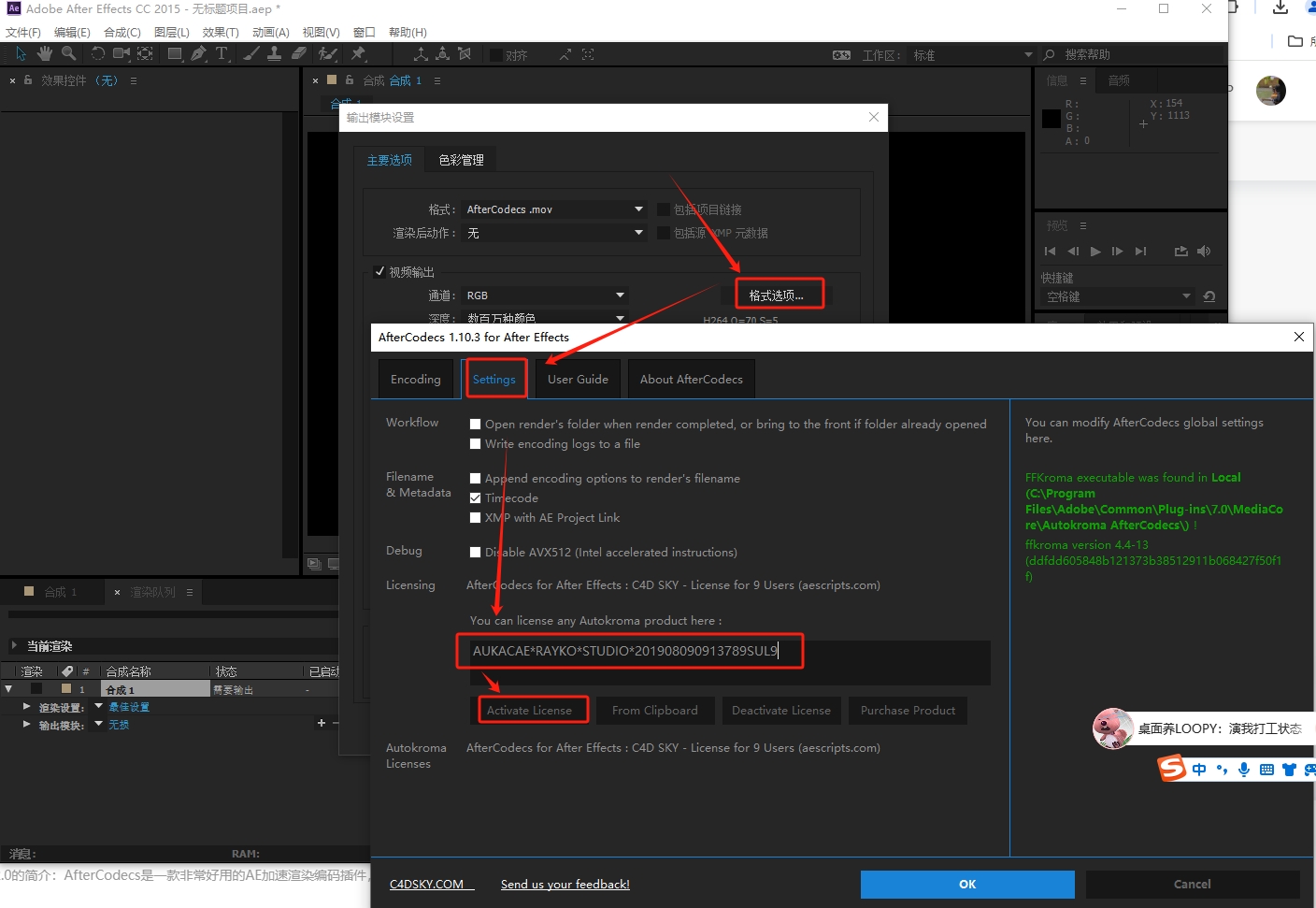Toggle the Timecode checkbox

pyautogui.click(x=475, y=497)
